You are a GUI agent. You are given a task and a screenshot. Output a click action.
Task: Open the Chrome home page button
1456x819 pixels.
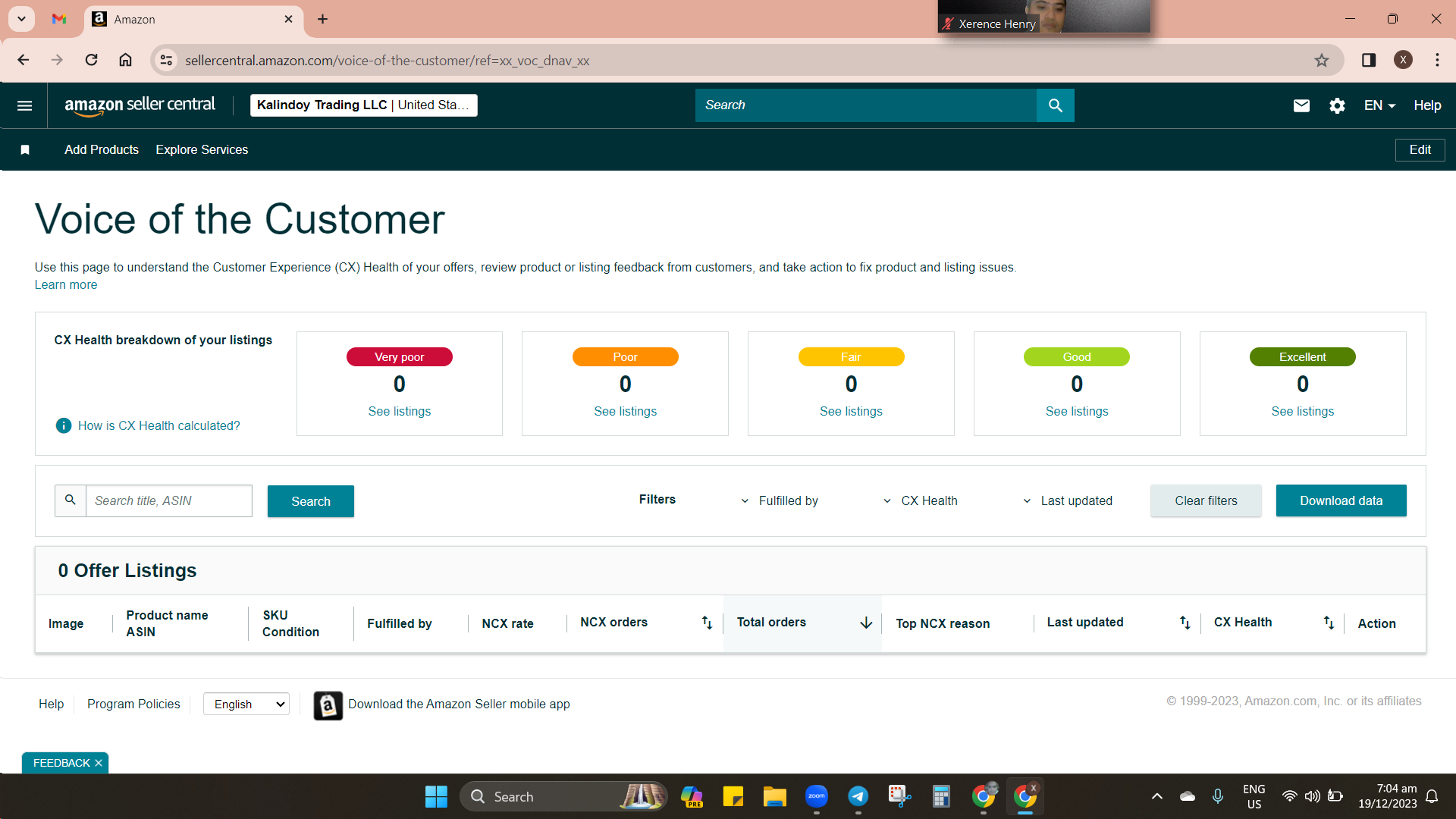125,60
